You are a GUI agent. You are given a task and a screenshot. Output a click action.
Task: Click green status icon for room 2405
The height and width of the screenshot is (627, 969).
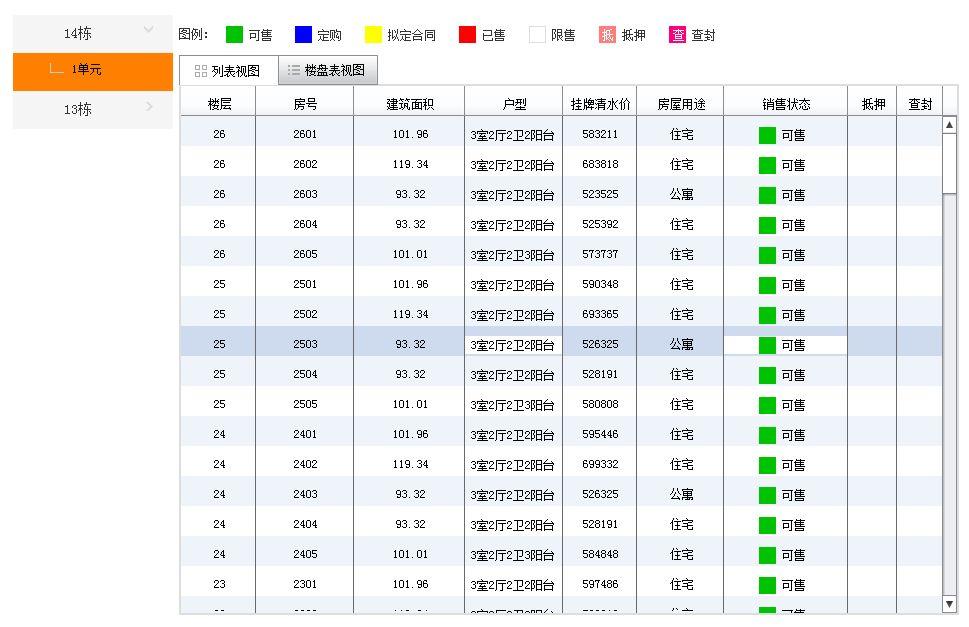tap(767, 555)
